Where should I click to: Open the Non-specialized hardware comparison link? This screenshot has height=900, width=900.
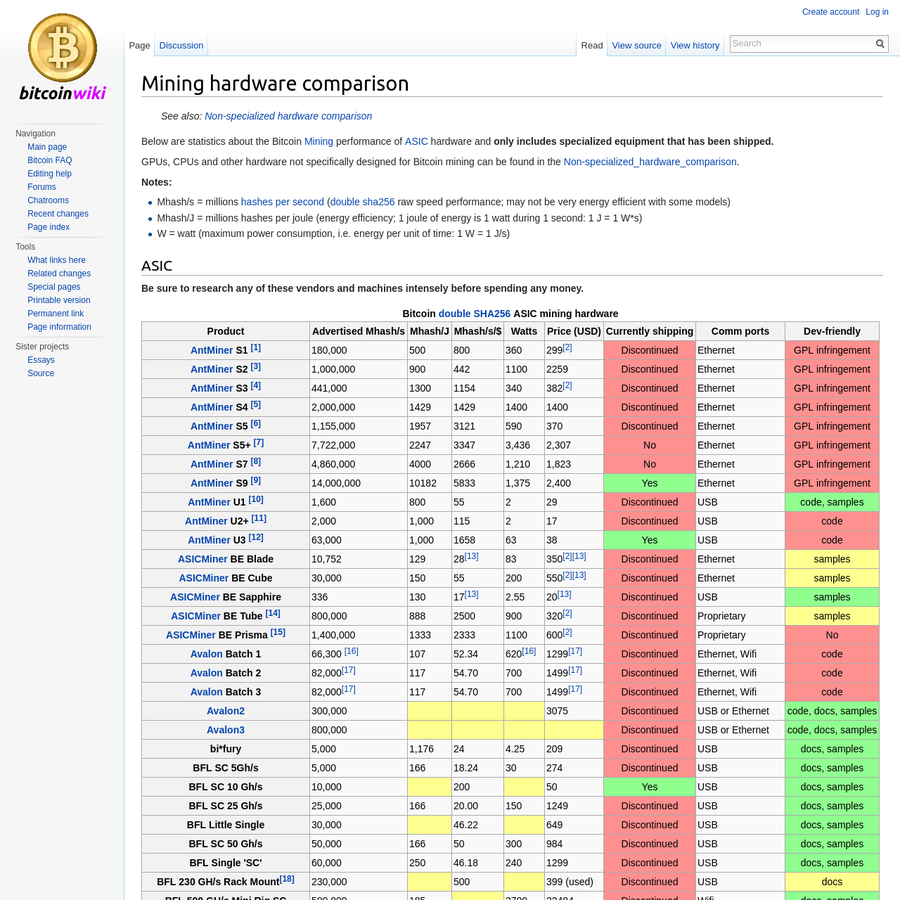pyautogui.click(x=288, y=116)
